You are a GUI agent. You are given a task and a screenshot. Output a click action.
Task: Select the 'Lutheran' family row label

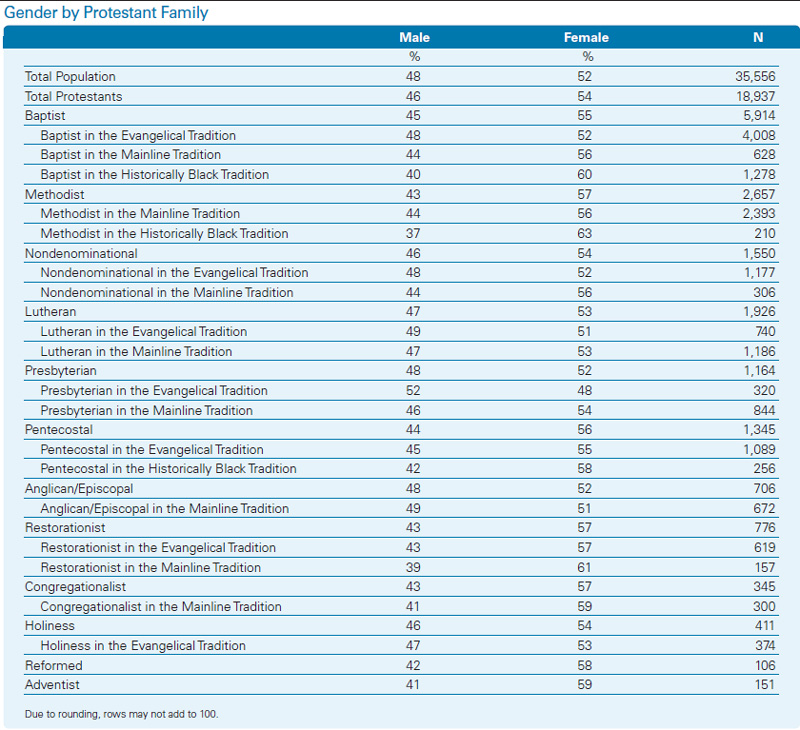(x=51, y=312)
